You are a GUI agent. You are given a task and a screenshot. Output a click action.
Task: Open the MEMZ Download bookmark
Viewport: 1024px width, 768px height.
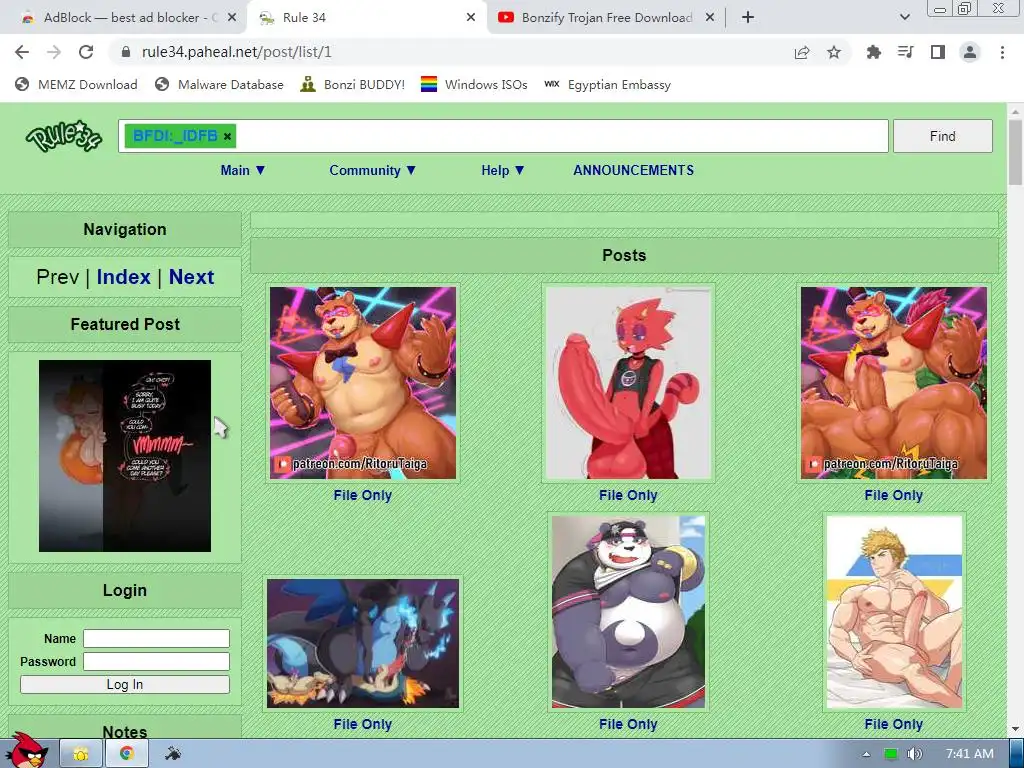tap(76, 84)
